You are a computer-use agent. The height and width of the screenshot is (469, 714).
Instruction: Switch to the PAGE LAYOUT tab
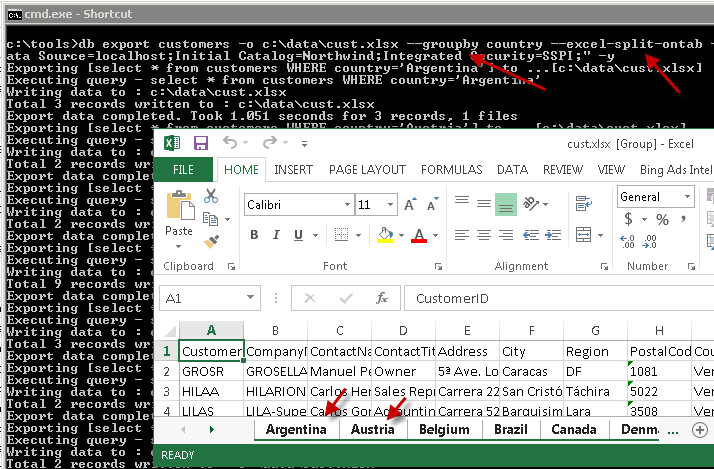367,170
